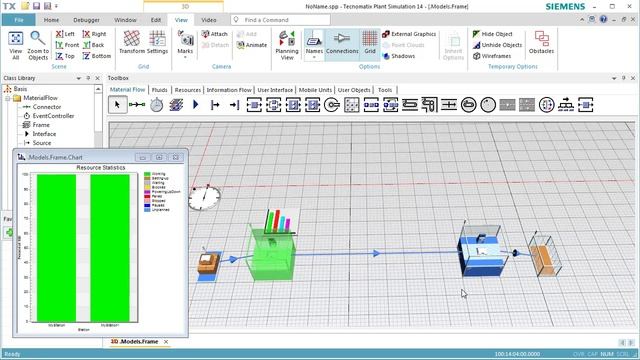Open the Class Library panel options arrow
Viewport: 640px width, 360px height.
pyautogui.click(x=78, y=78)
